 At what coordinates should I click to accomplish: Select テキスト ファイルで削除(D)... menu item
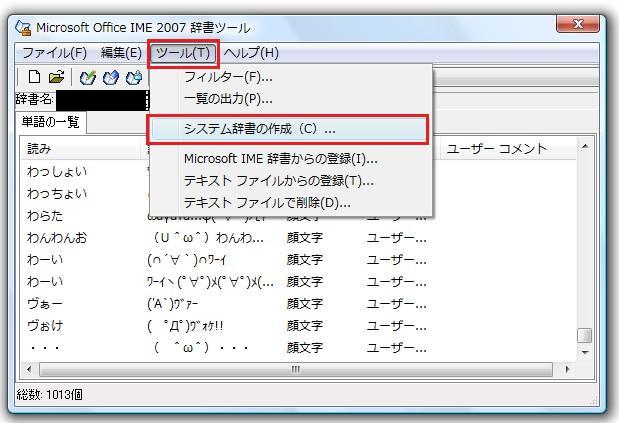click(x=267, y=203)
